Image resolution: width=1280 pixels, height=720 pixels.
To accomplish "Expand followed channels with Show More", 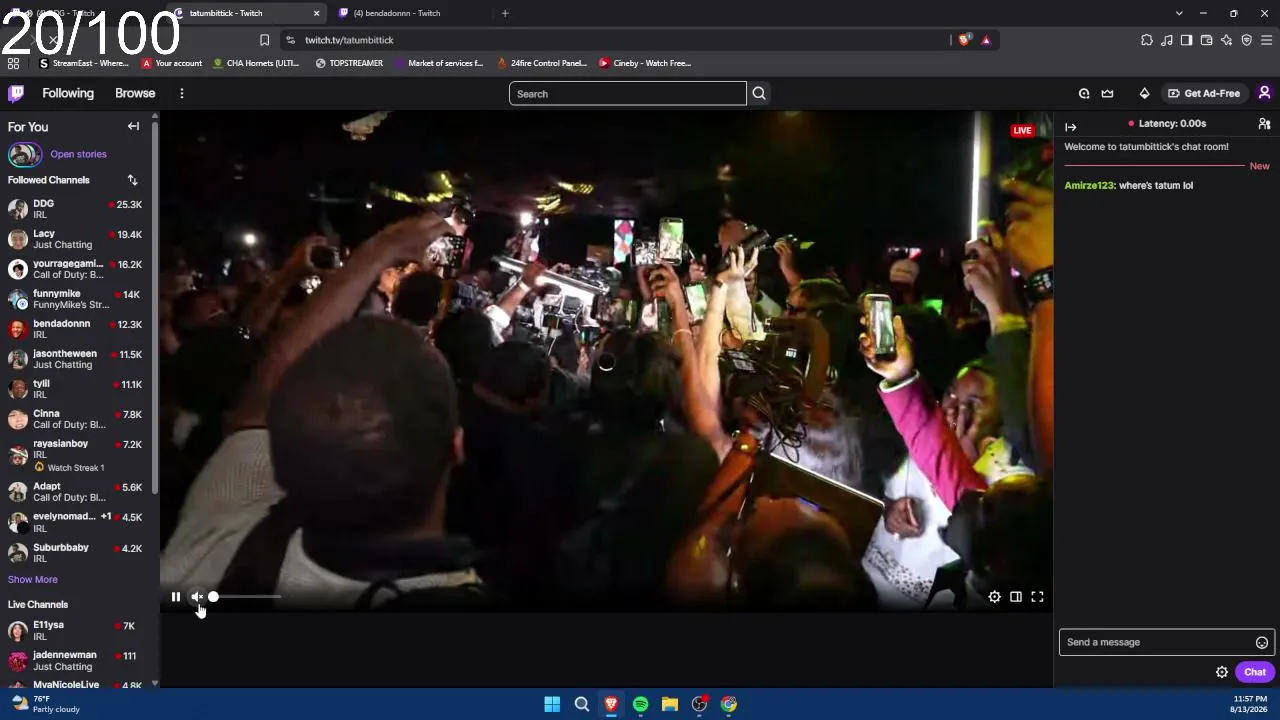I will [x=33, y=579].
